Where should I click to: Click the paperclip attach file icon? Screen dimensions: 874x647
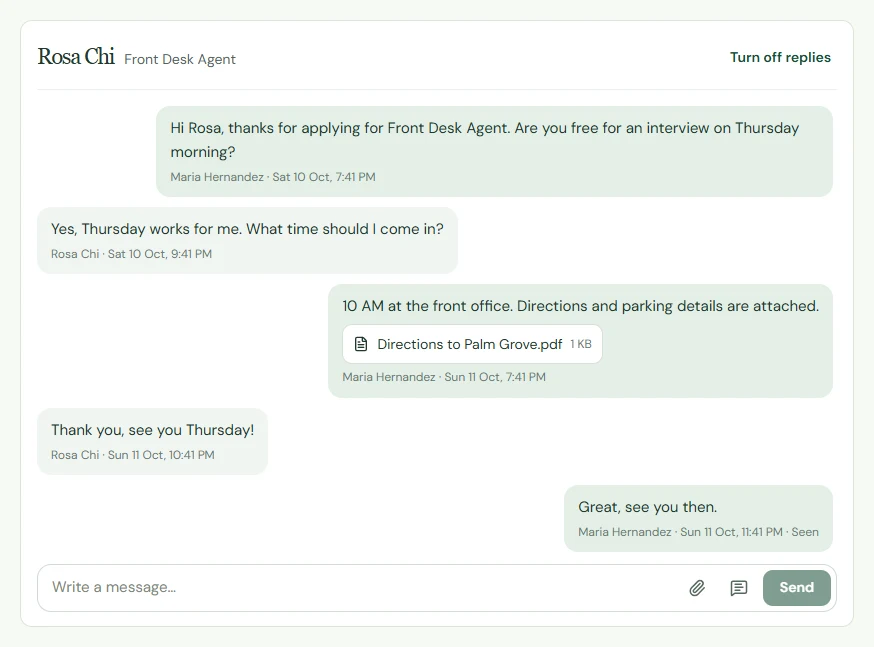pyautogui.click(x=697, y=588)
